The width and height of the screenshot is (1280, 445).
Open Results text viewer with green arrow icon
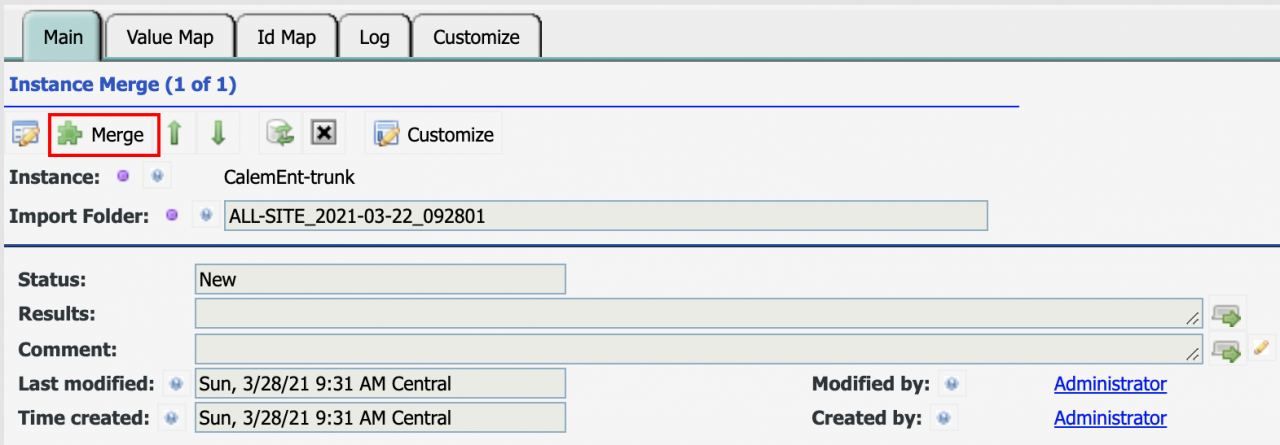click(1227, 315)
